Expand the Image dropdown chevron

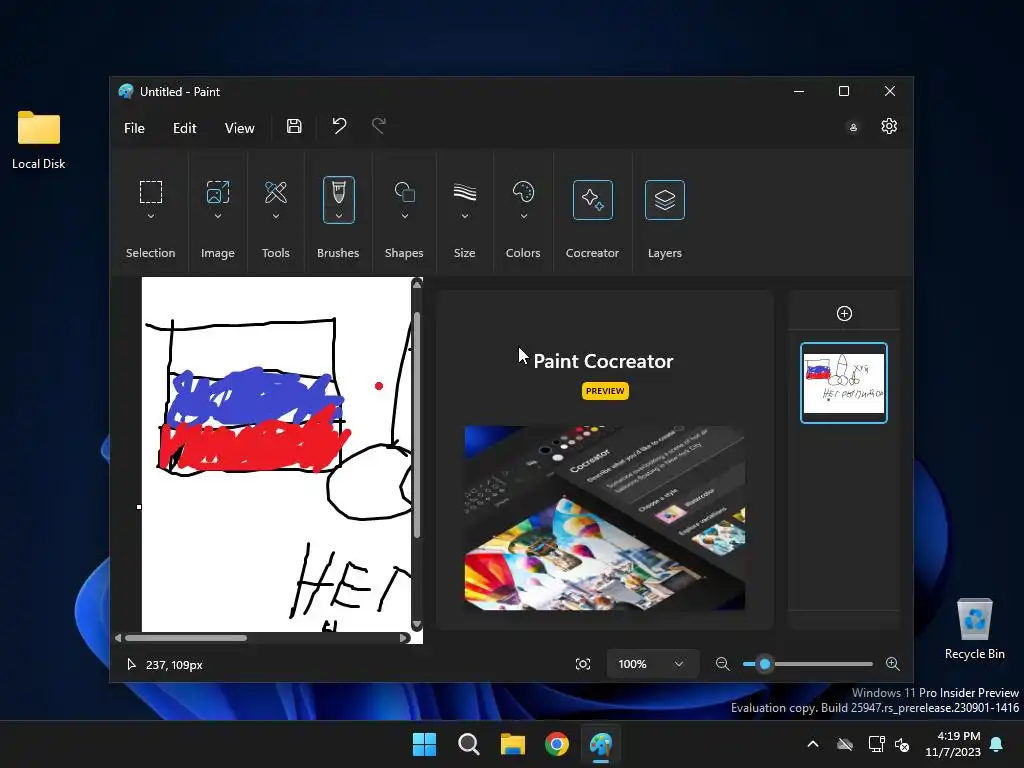[x=217, y=216]
